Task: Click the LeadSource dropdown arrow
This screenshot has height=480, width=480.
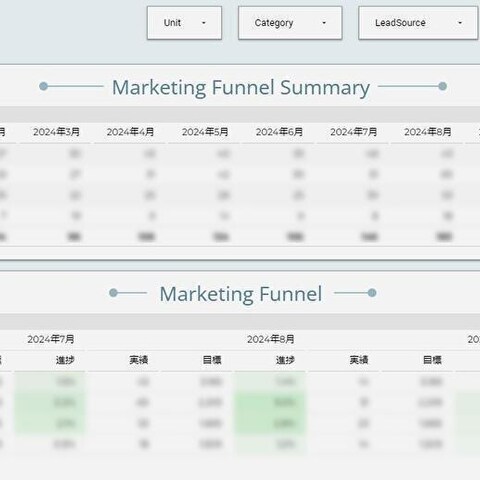Action: pyautogui.click(x=460, y=23)
